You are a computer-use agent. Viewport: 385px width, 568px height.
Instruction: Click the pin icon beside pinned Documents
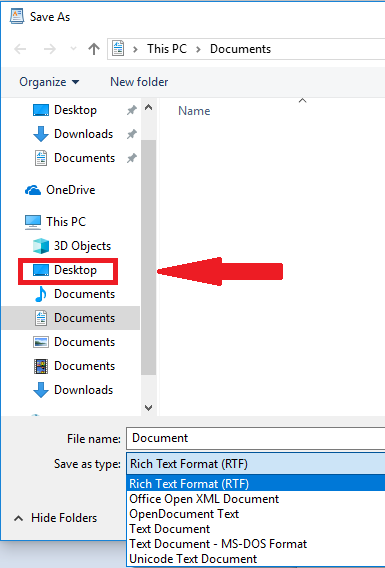(131, 158)
